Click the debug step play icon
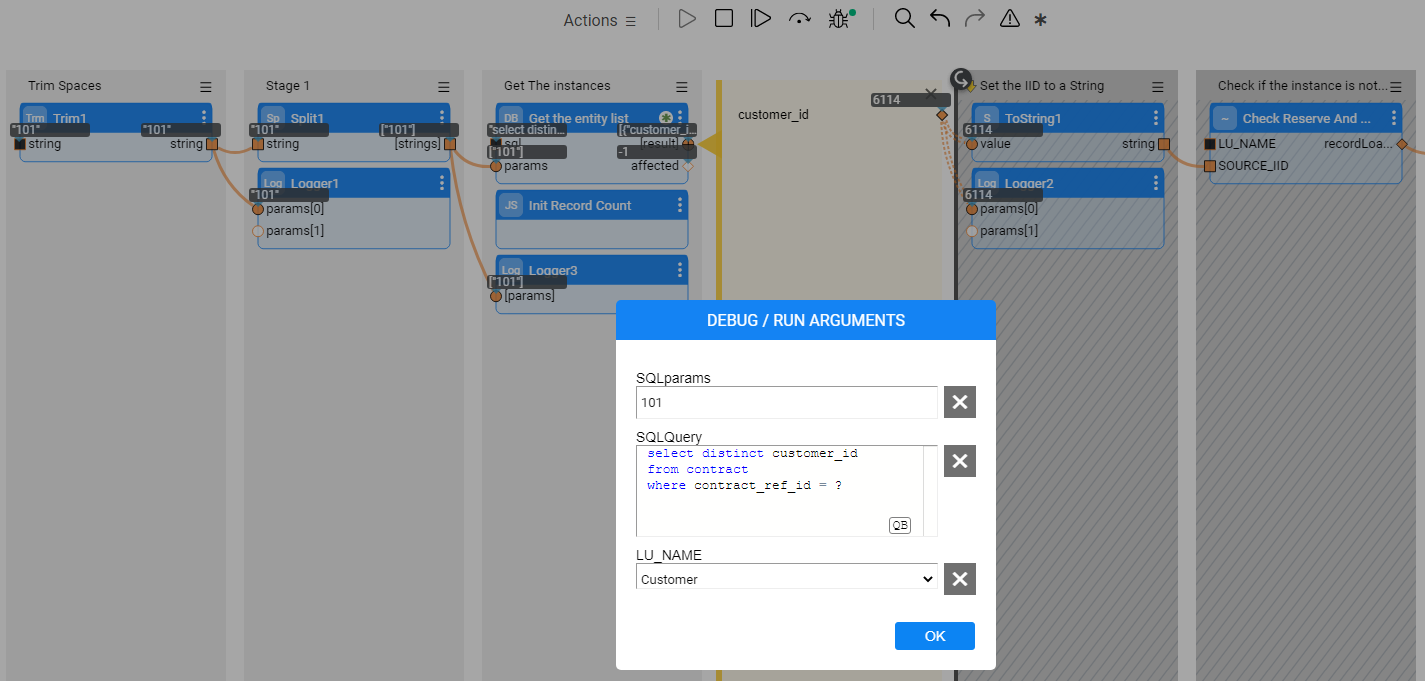 click(x=761, y=19)
